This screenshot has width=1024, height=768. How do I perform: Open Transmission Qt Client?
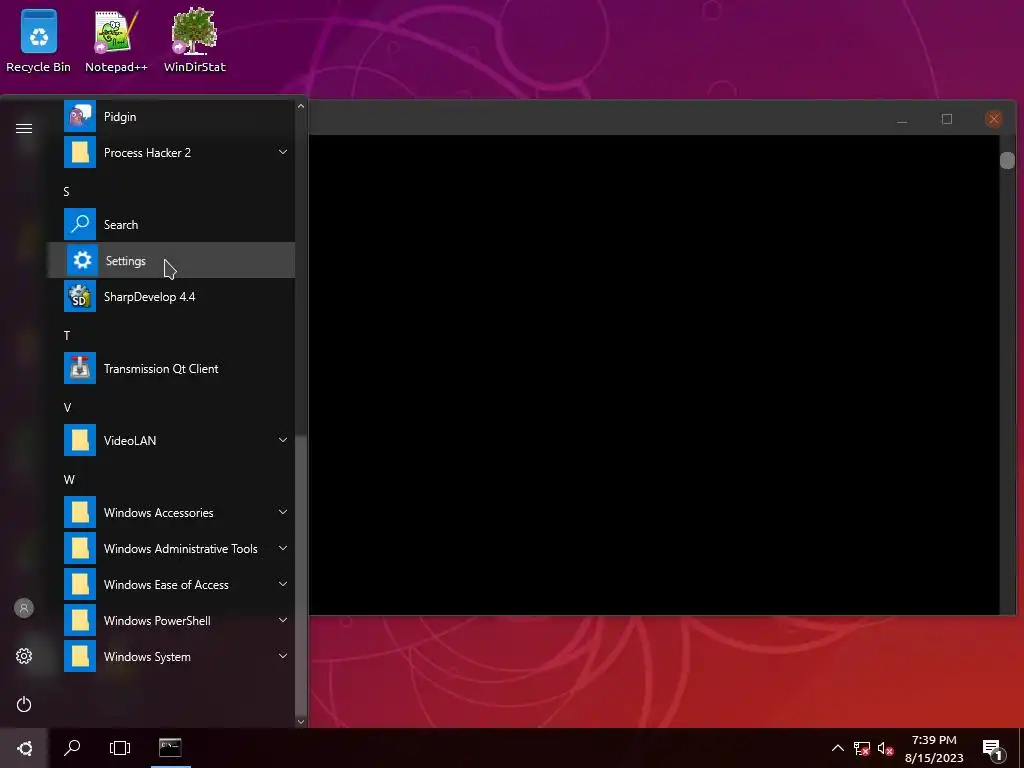(x=170, y=369)
